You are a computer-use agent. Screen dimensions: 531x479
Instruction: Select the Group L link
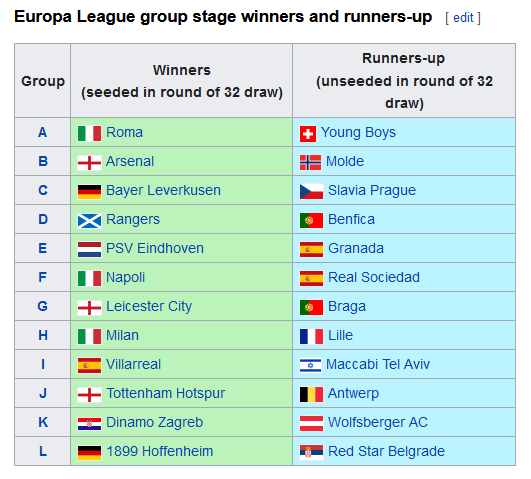(43, 451)
